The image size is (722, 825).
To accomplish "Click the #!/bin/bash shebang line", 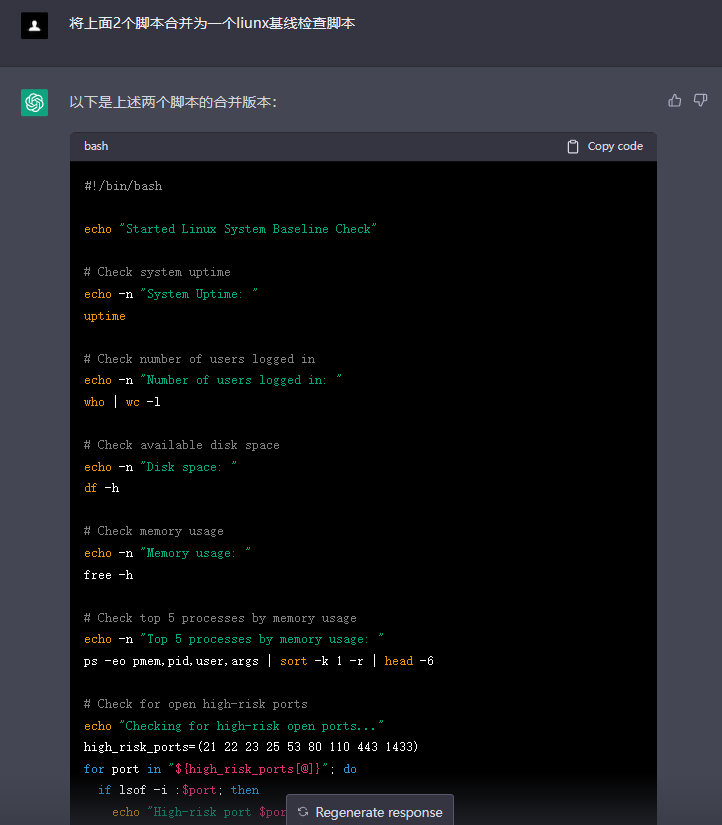I will (x=123, y=186).
